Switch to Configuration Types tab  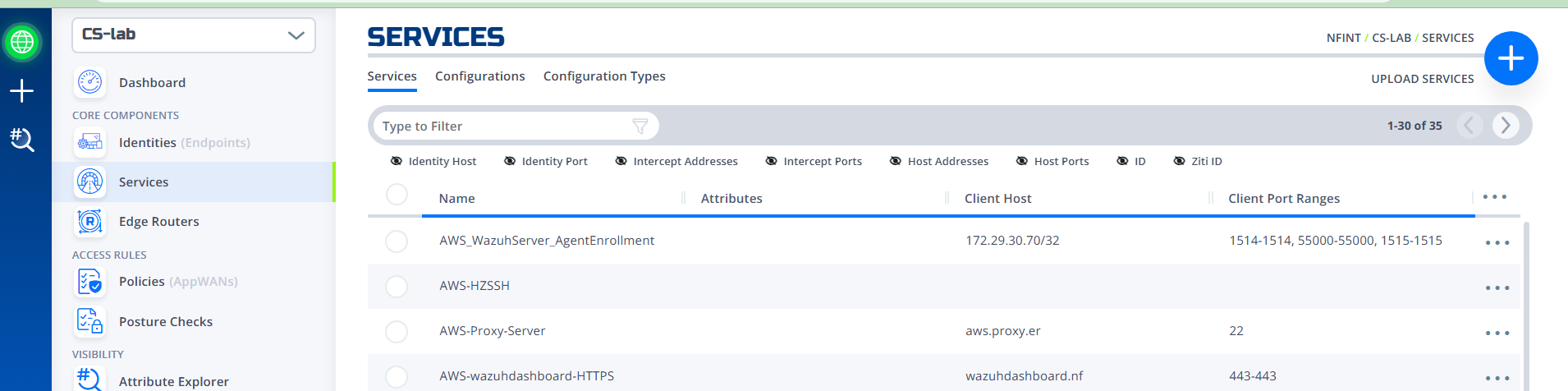[604, 76]
